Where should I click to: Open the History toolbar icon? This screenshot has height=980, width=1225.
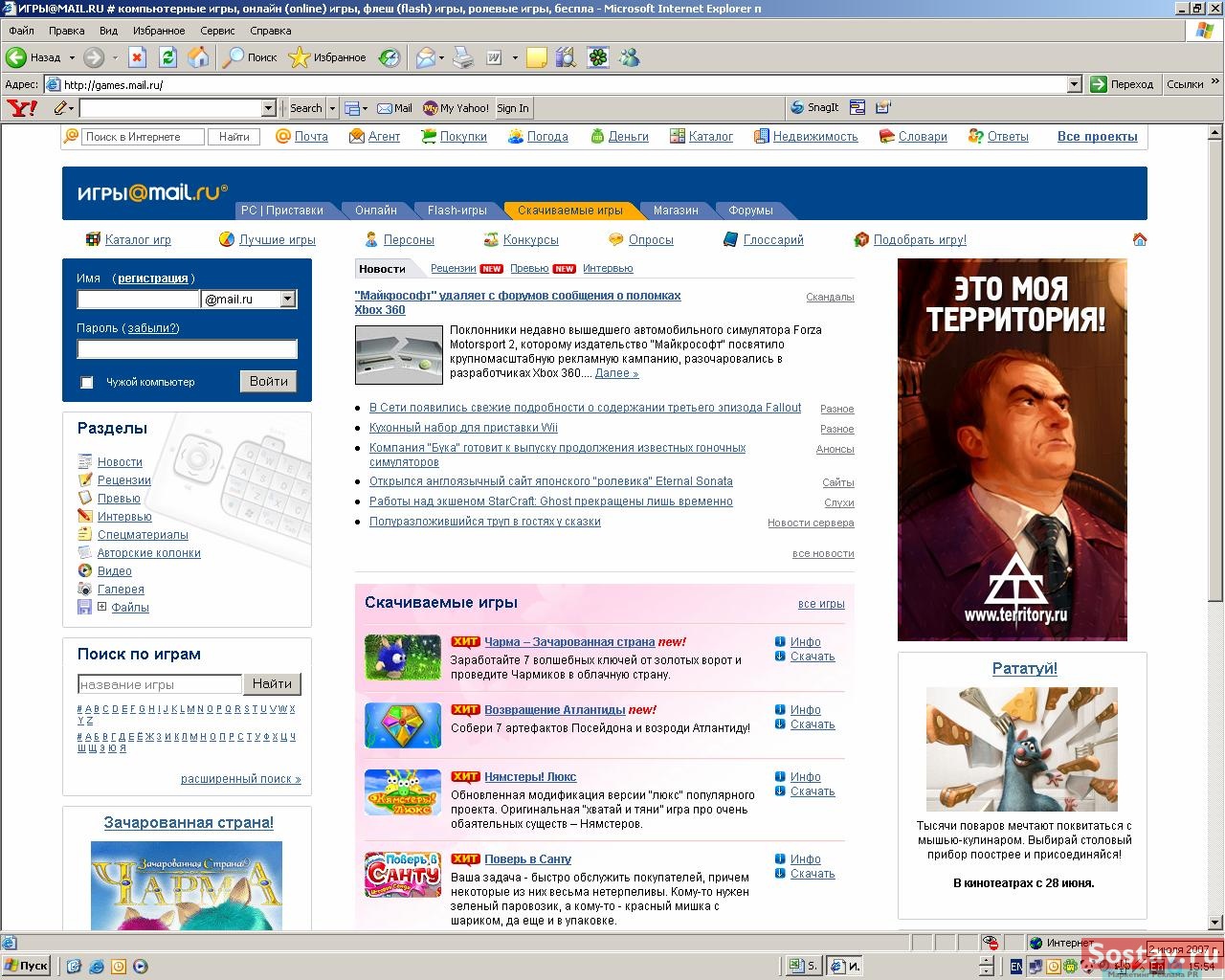point(390,57)
